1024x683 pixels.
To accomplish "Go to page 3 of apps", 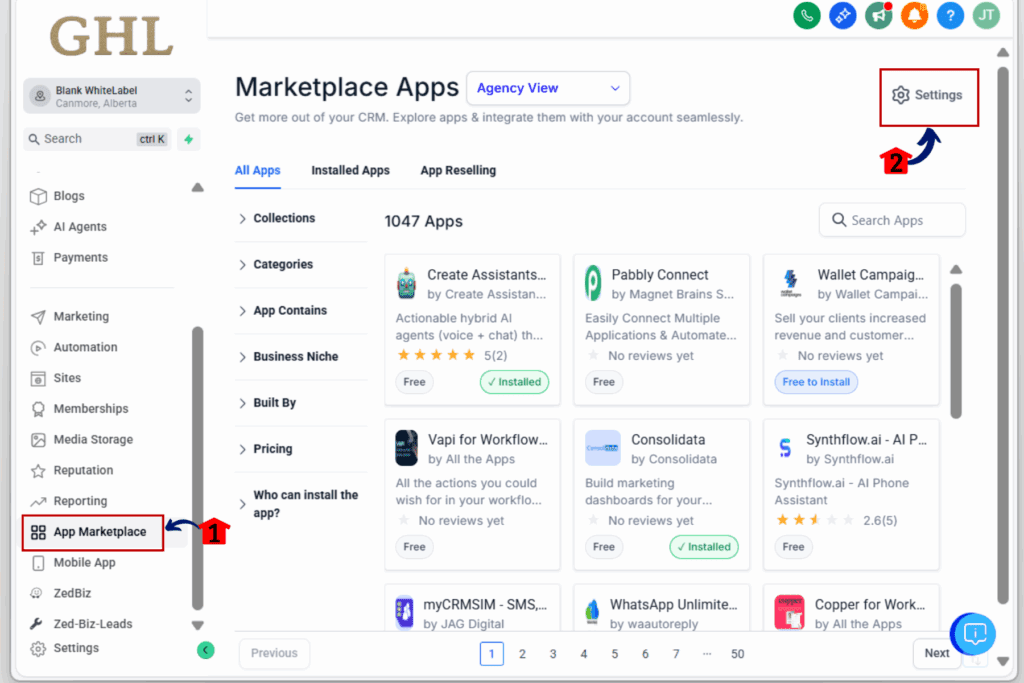I will (553, 654).
